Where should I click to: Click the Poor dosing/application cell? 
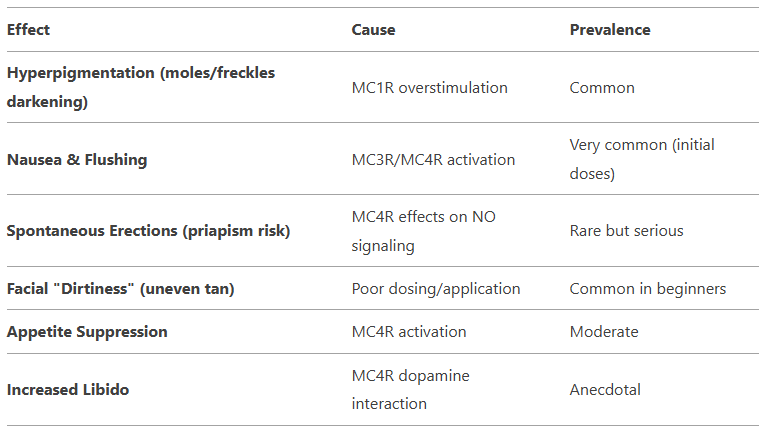click(x=435, y=289)
